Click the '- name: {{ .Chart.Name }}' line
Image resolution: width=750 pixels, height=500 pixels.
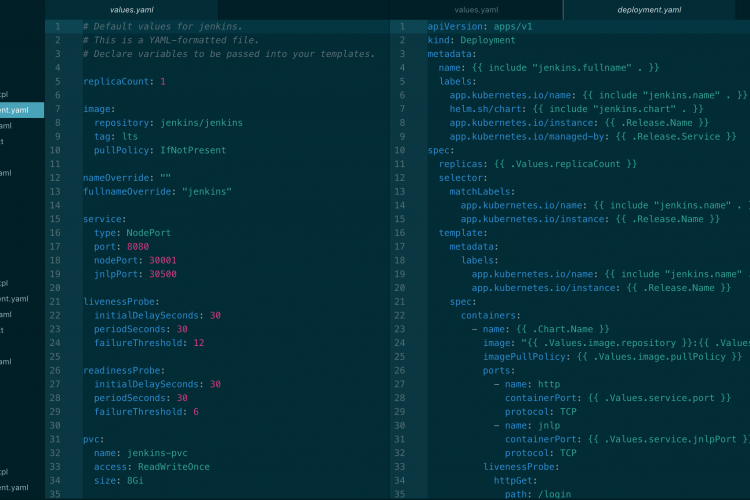540,329
